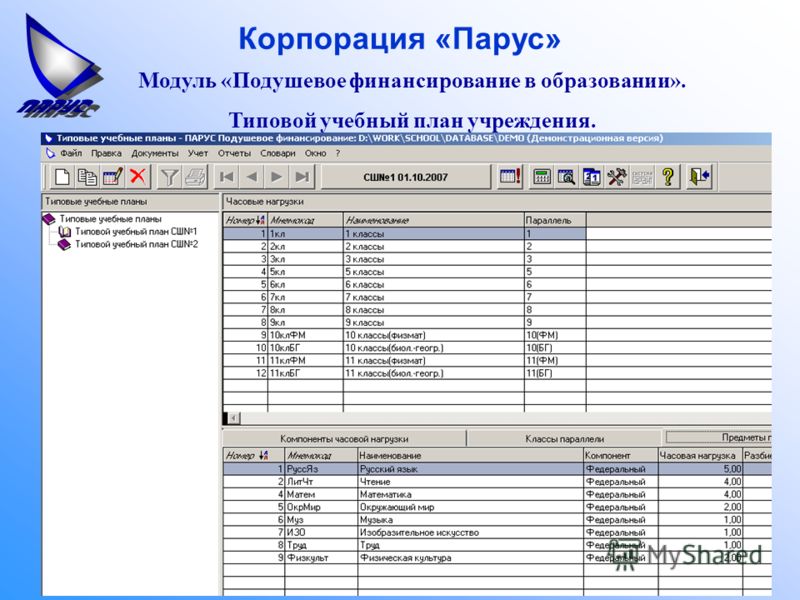Click the duplicate record (two pages) icon
The image size is (800, 600).
(87, 177)
